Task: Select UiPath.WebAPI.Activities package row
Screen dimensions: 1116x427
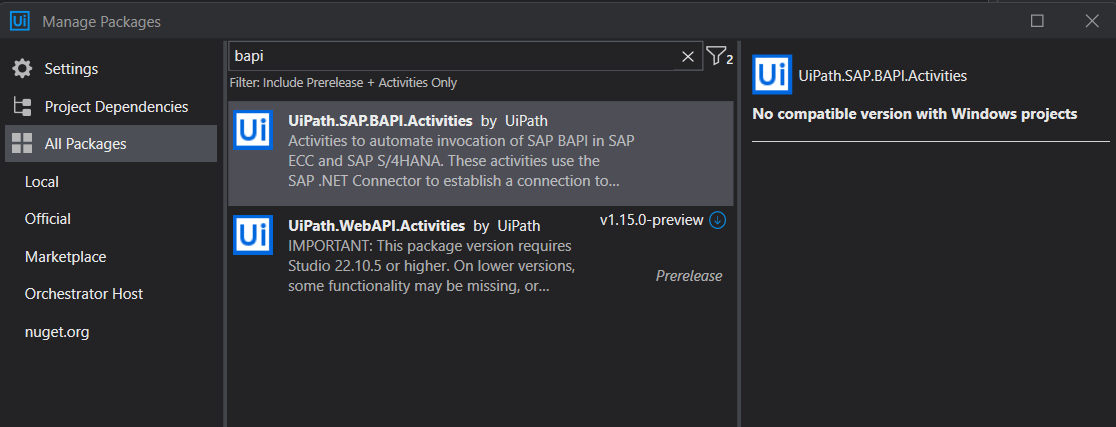Action: (480, 256)
